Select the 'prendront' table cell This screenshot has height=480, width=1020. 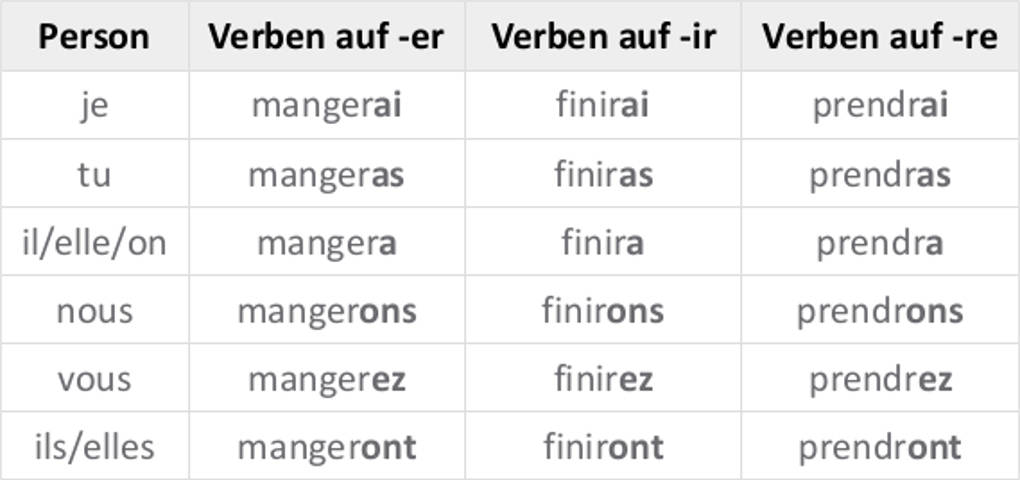tap(879, 446)
